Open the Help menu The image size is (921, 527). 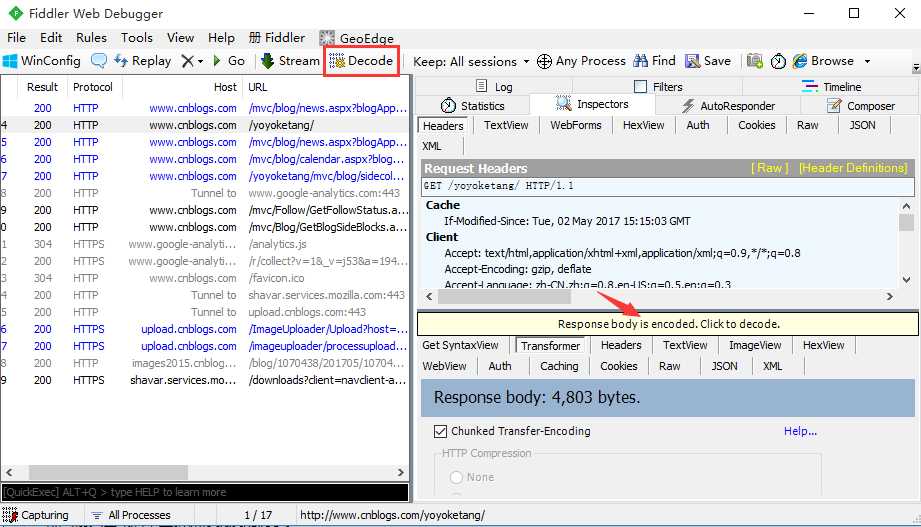point(221,38)
